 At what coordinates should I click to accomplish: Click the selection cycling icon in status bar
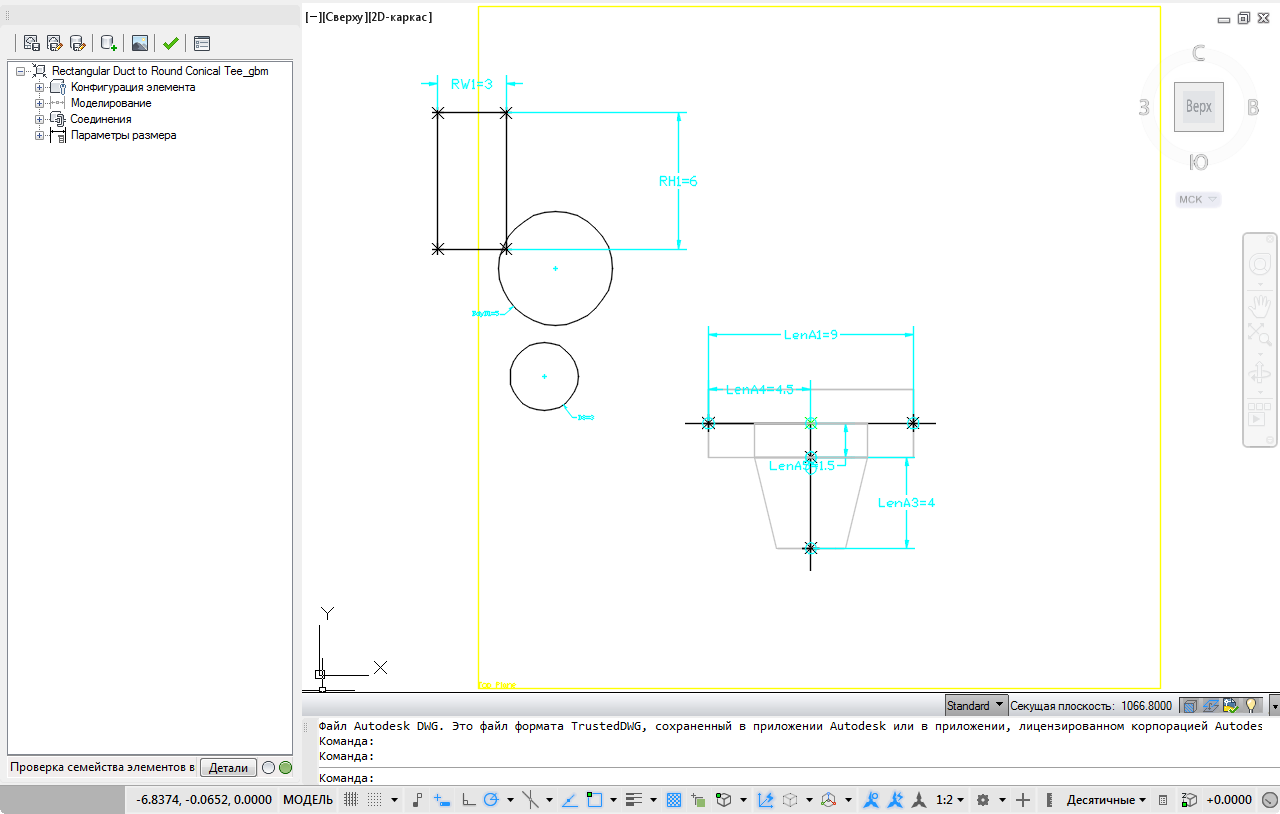[698, 800]
